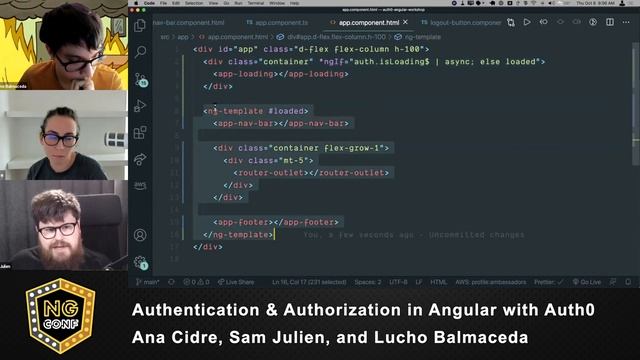Open the AWS toolkit view
The image size is (640, 360).
coord(140,185)
